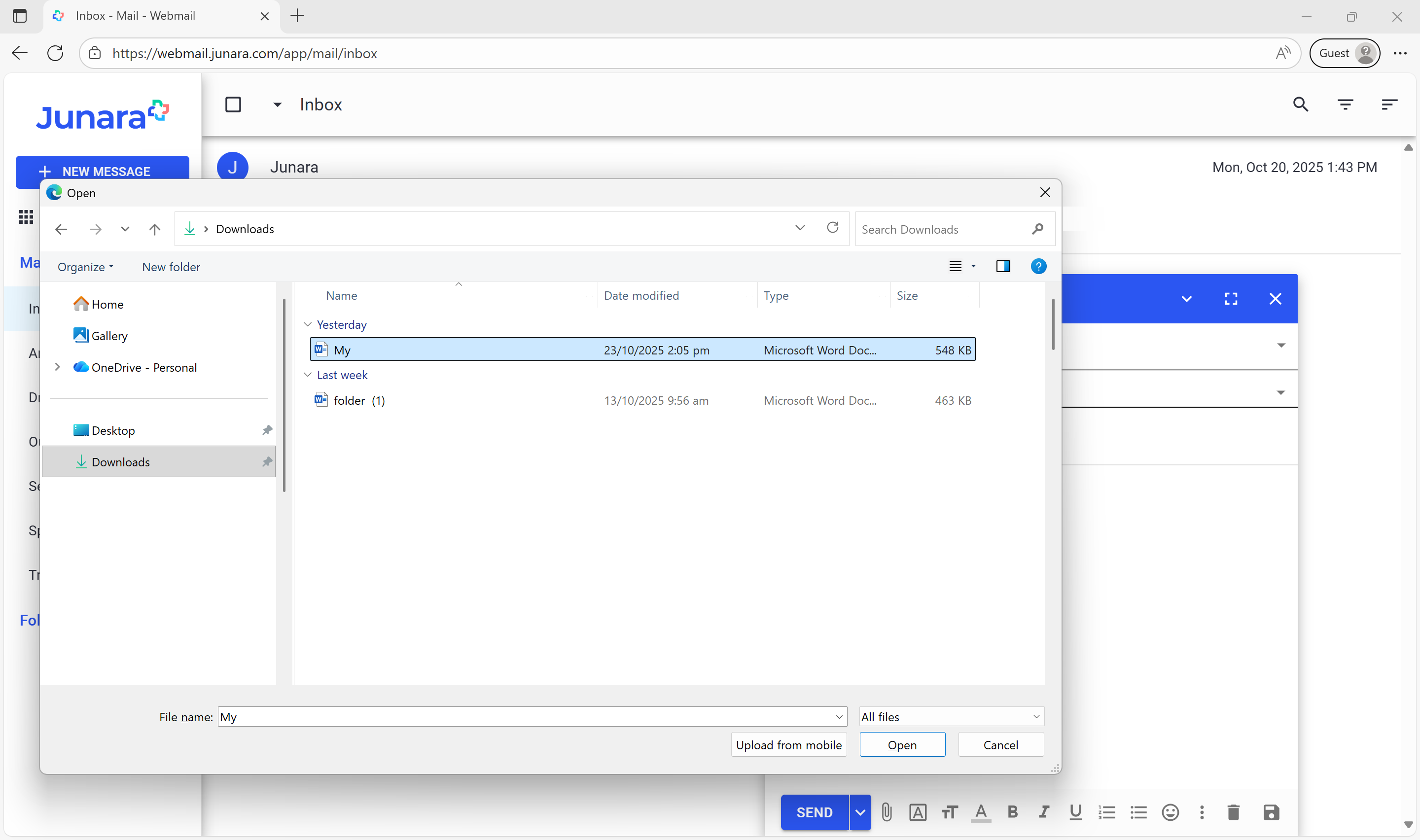
Task: Open a new browser tab
Action: [x=297, y=15]
